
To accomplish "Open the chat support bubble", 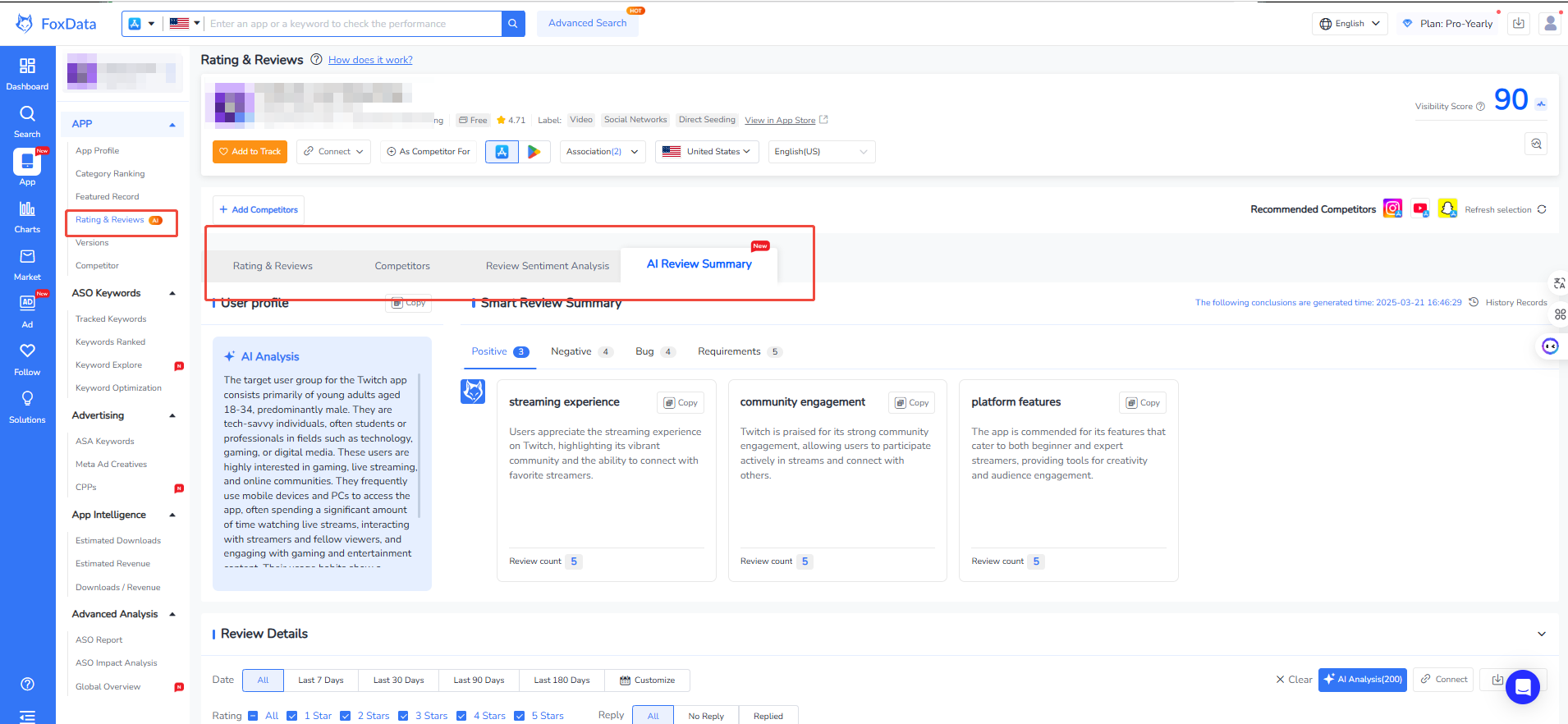I will coord(1523,687).
